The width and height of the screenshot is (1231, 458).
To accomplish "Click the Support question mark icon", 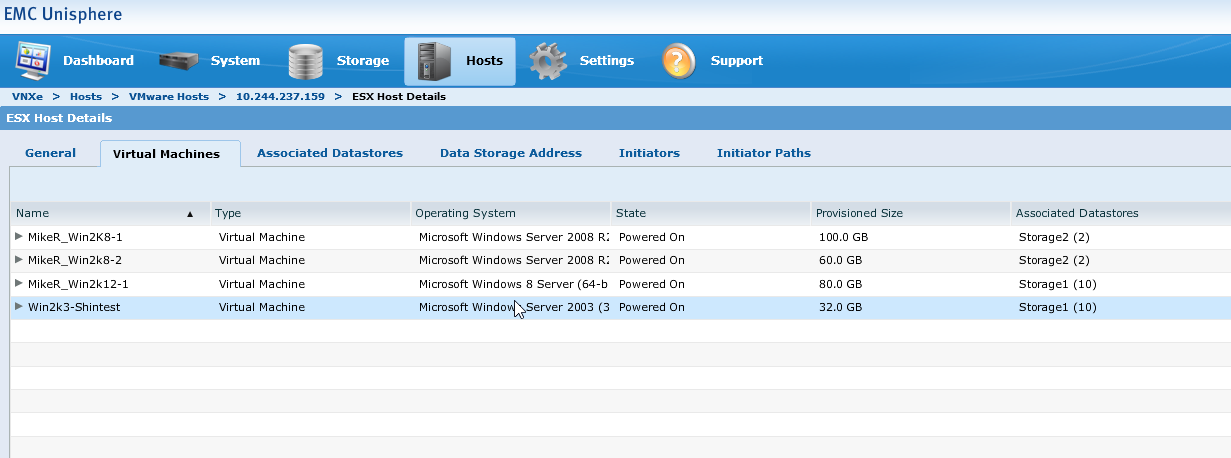I will coord(679,61).
